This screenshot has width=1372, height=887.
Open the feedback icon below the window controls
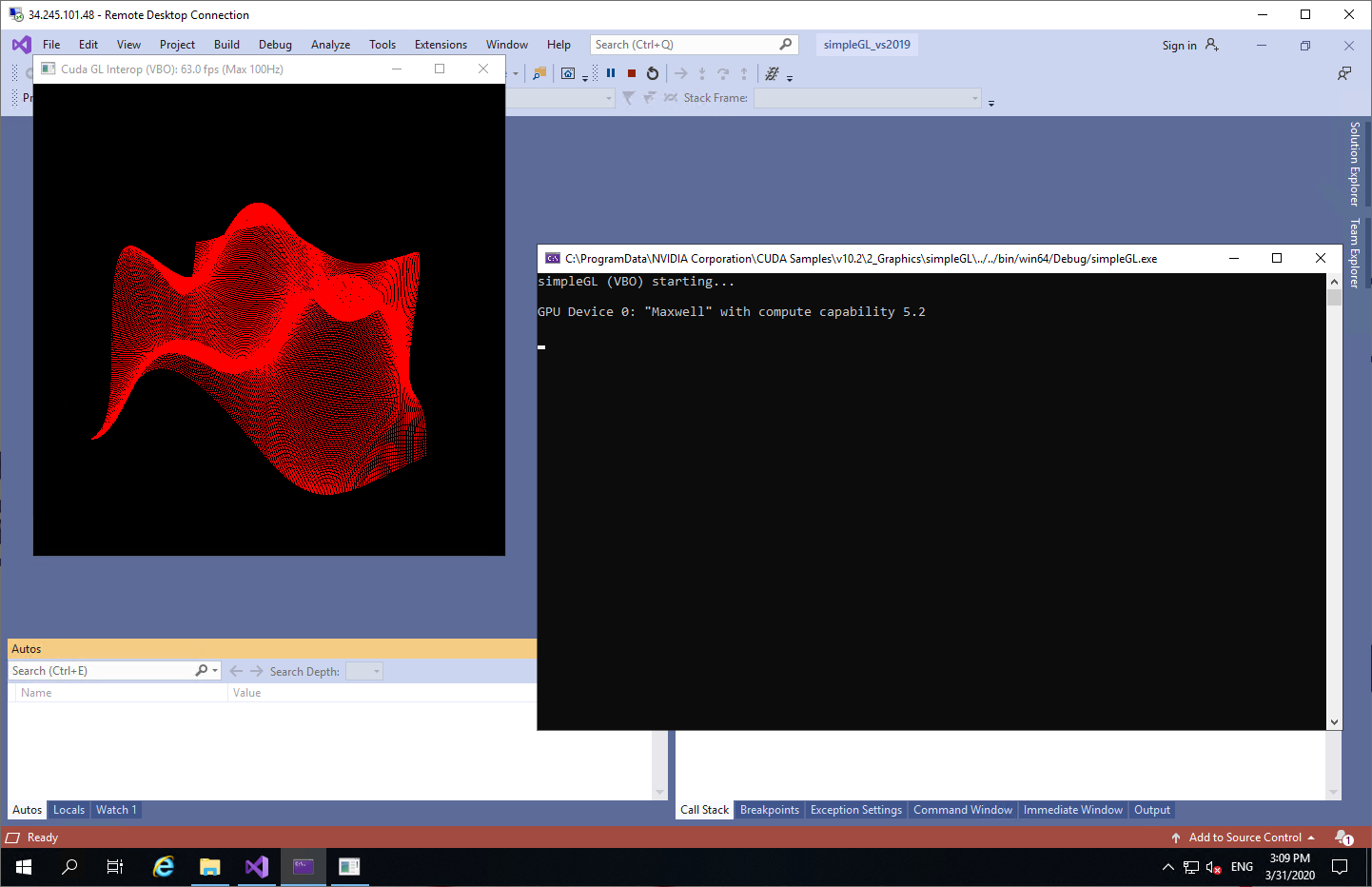point(1344,73)
